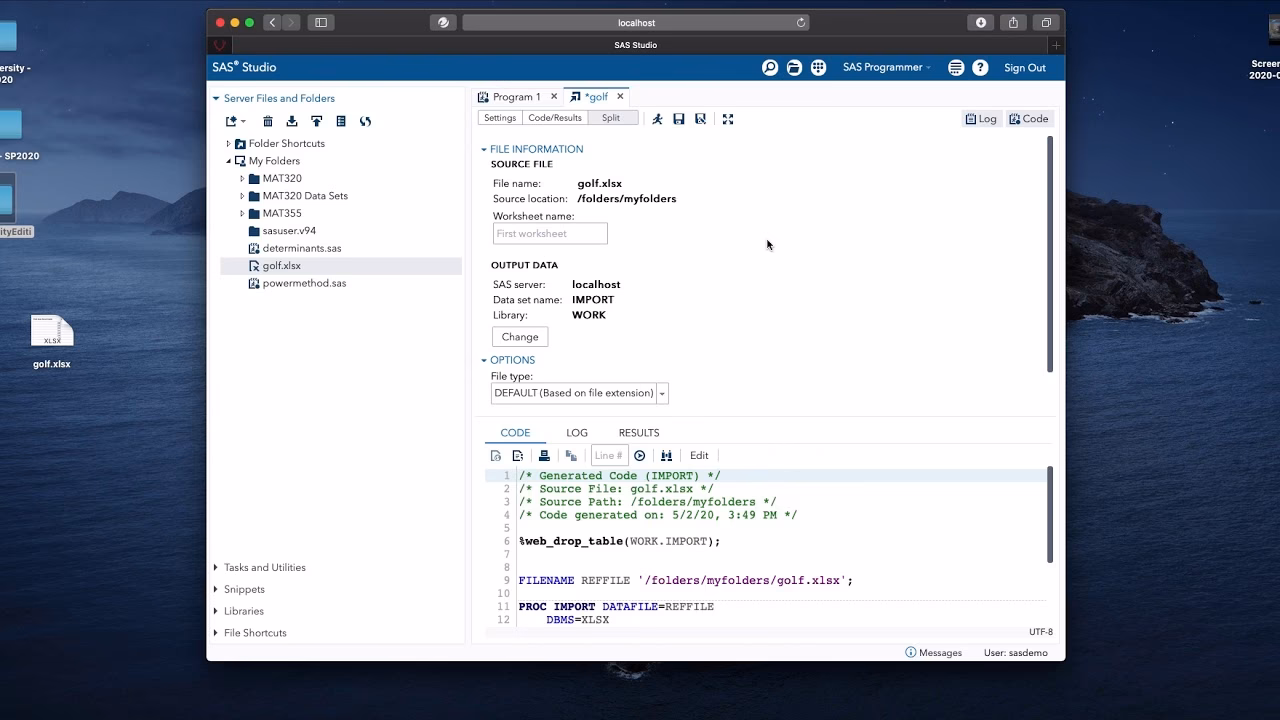Image resolution: width=1280 pixels, height=720 pixels.
Task: Click the Change button under Output Data
Action: [x=520, y=337]
